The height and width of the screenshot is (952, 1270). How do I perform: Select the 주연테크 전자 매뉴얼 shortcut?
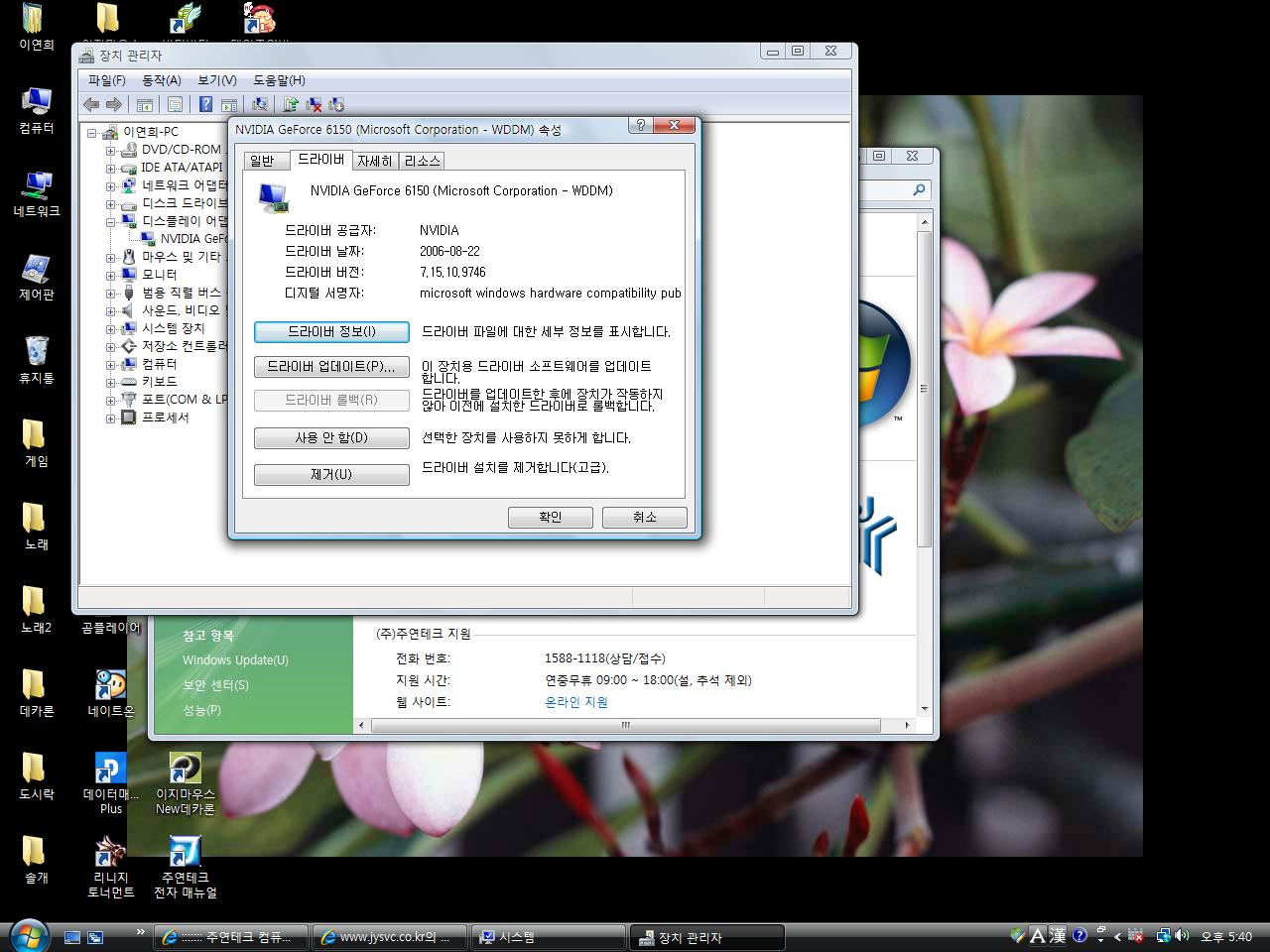(186, 867)
